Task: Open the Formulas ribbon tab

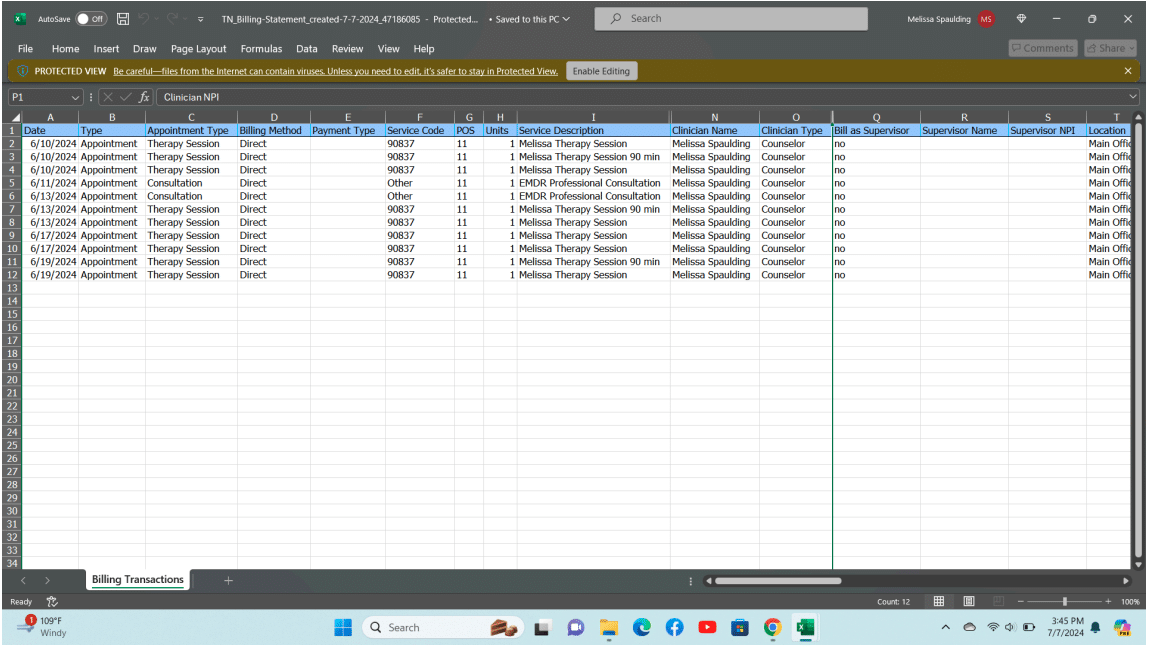Action: click(261, 48)
